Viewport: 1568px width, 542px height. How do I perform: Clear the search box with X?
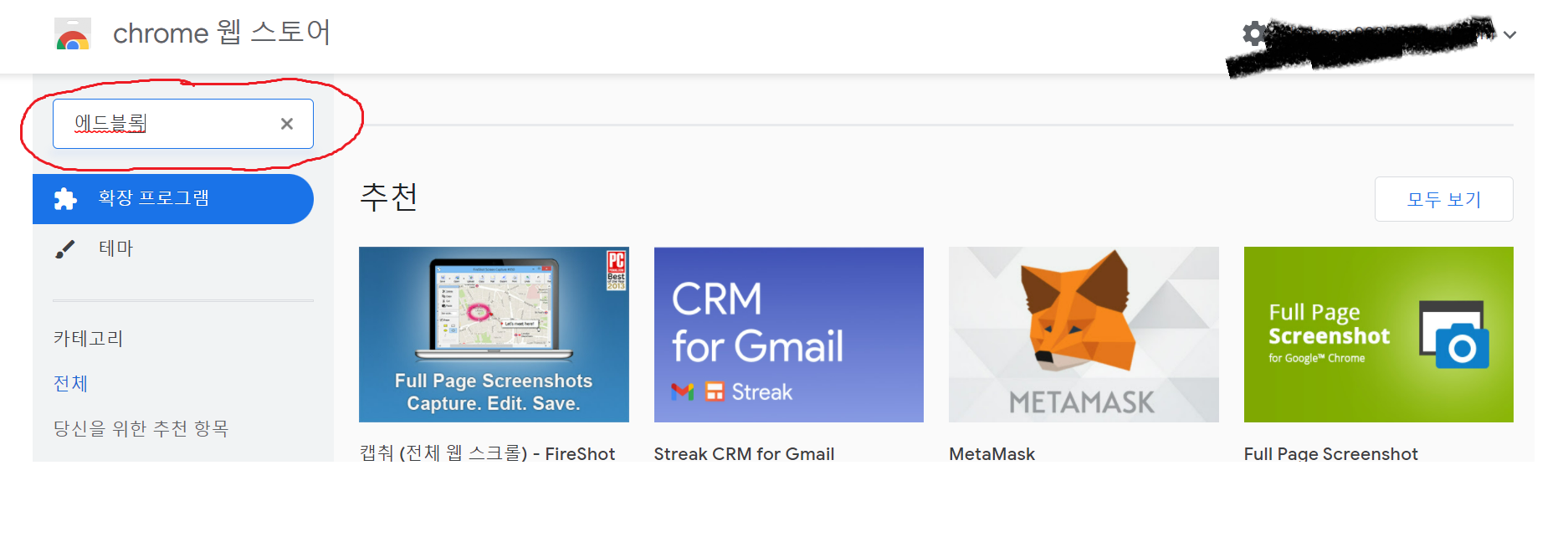click(x=287, y=124)
